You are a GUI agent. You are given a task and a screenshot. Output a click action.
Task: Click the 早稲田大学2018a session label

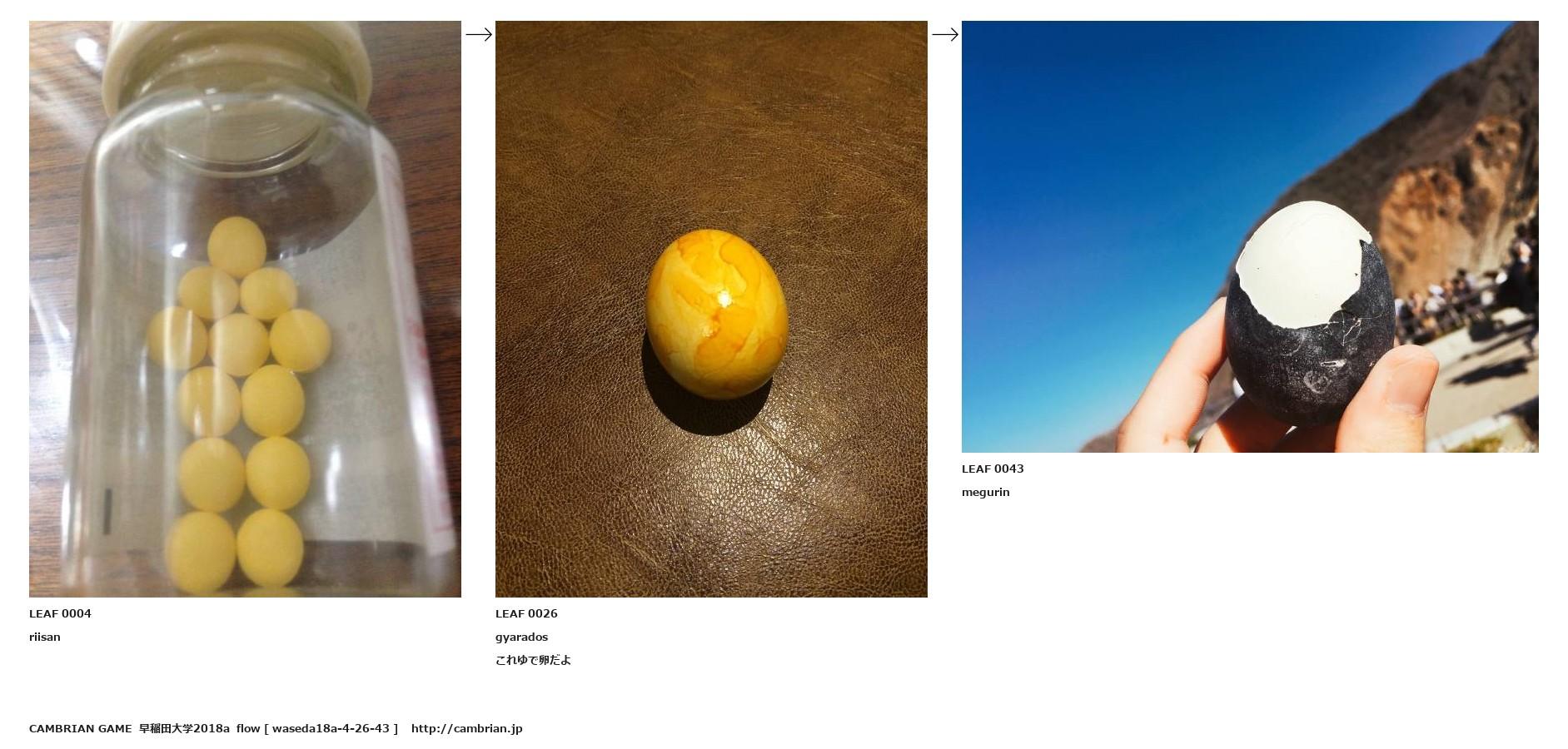184,728
